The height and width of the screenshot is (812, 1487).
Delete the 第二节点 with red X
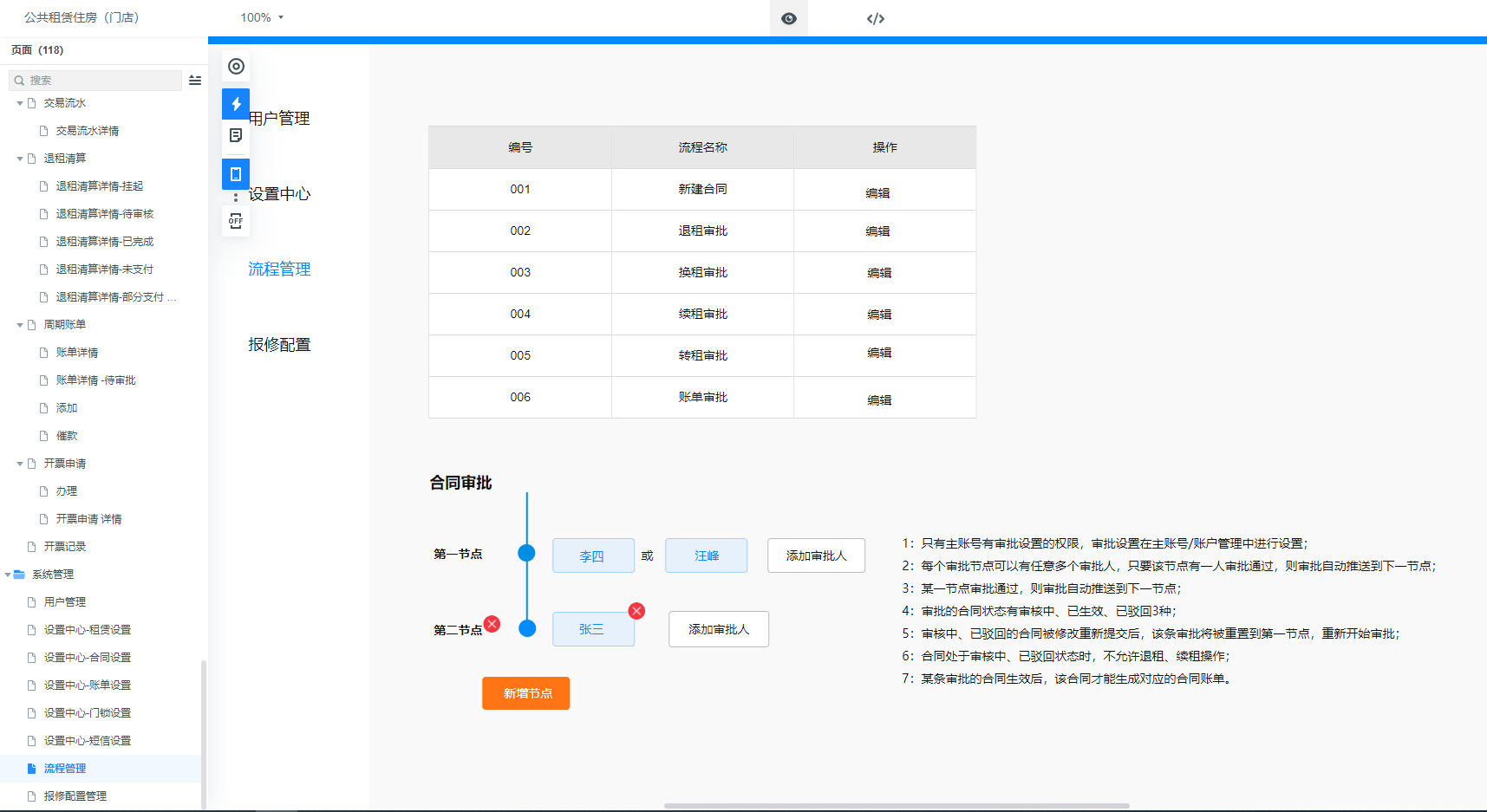pyautogui.click(x=492, y=623)
